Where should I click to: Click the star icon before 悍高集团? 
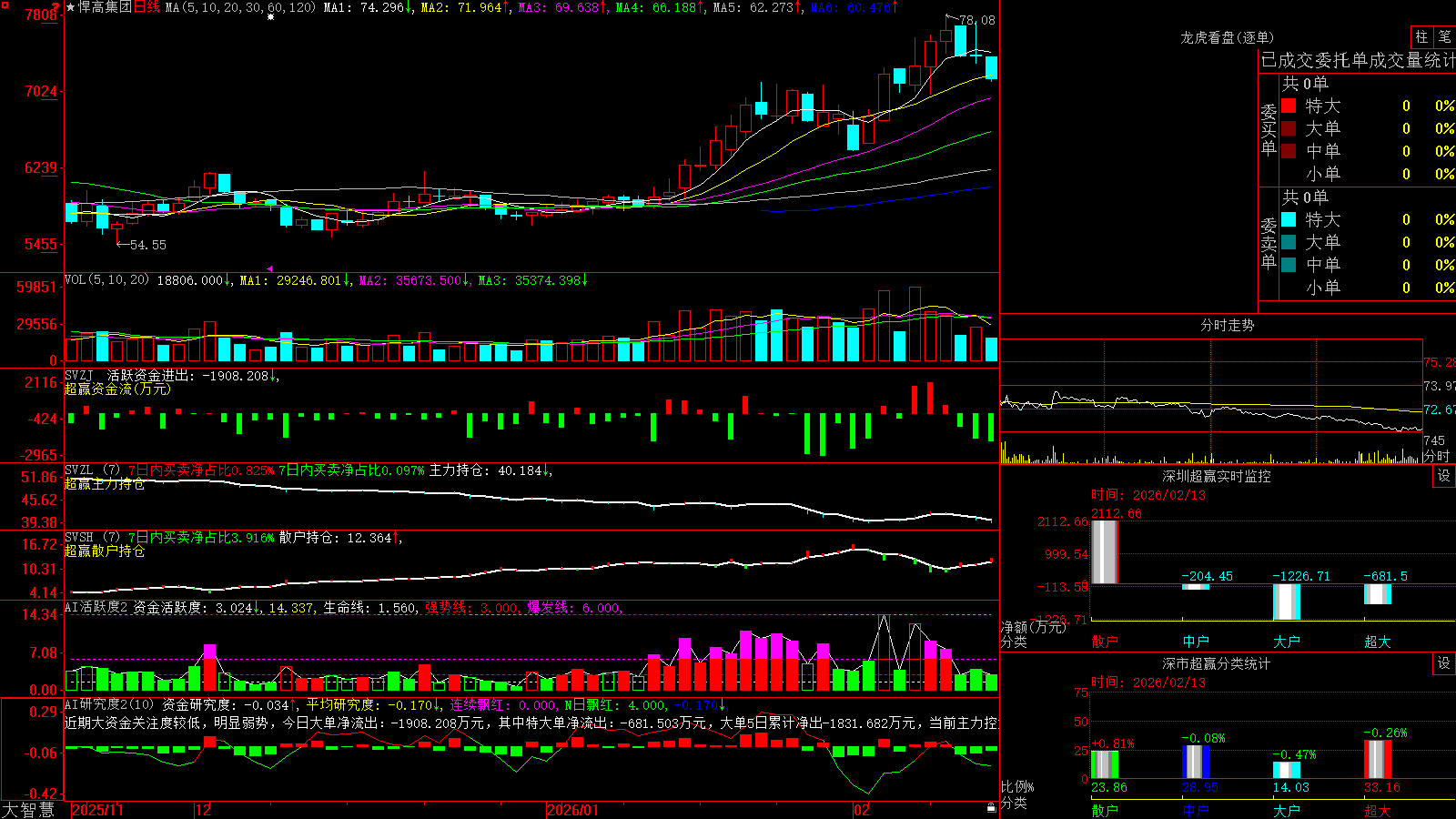71,7
